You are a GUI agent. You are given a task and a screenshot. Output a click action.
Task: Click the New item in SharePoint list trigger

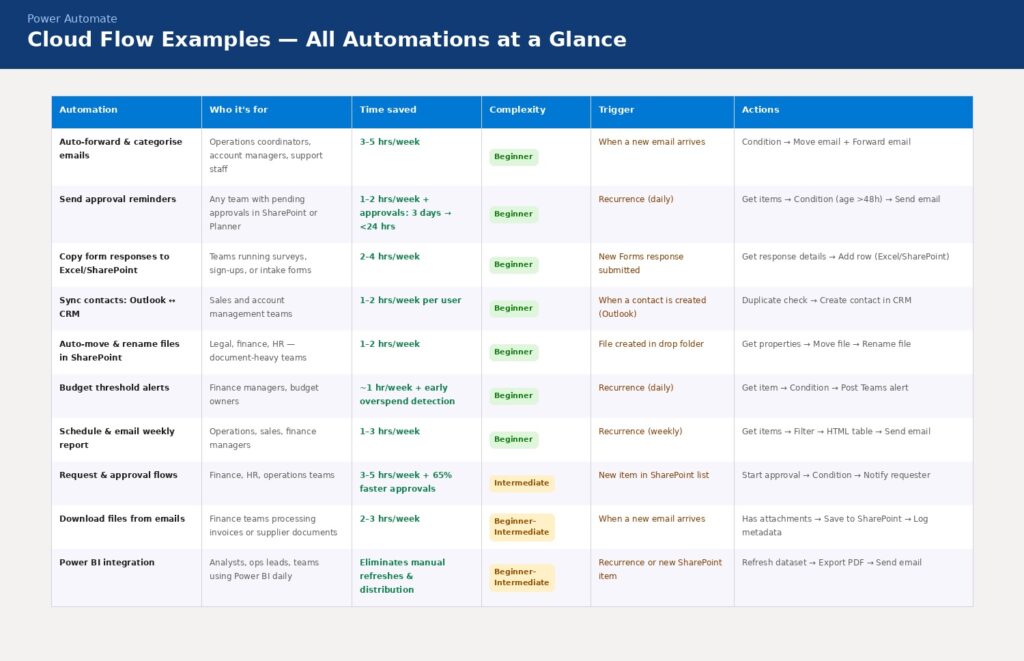[654, 475]
